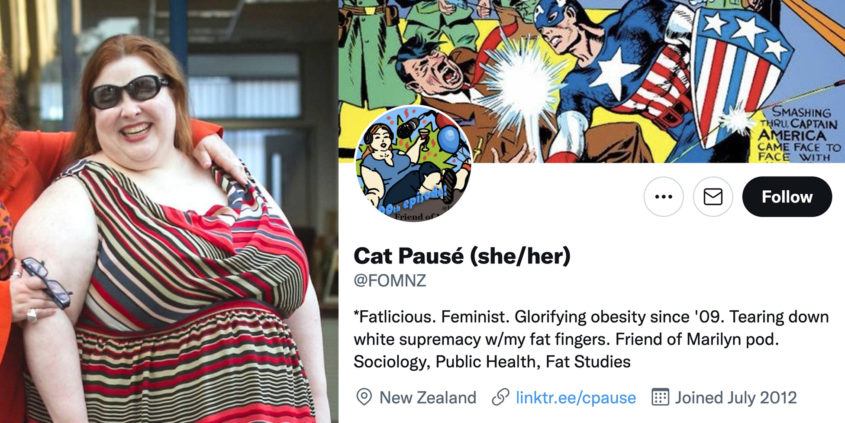
Task: Click the white star on Captain America's chest
Action: 614,74
